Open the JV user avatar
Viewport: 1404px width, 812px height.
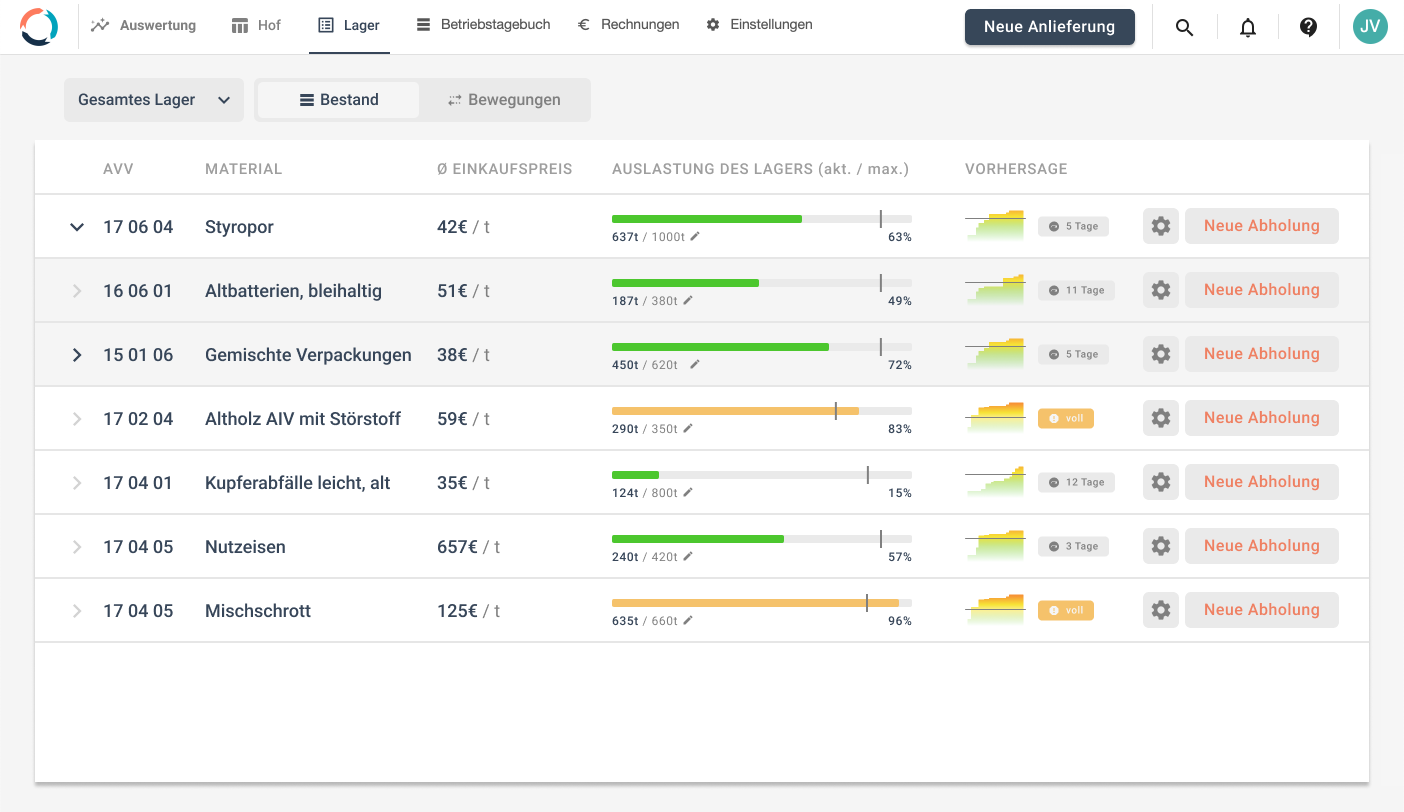(x=1370, y=27)
